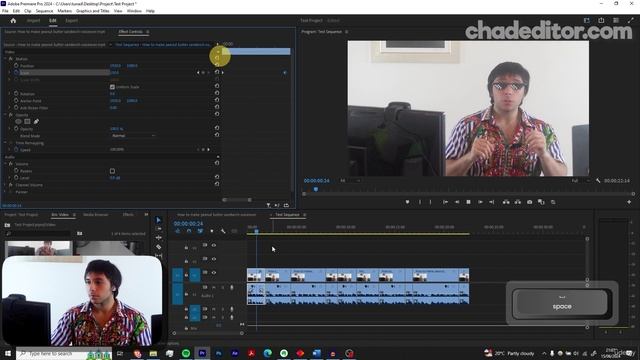Open the Program monitor button editor plus

point(629,202)
